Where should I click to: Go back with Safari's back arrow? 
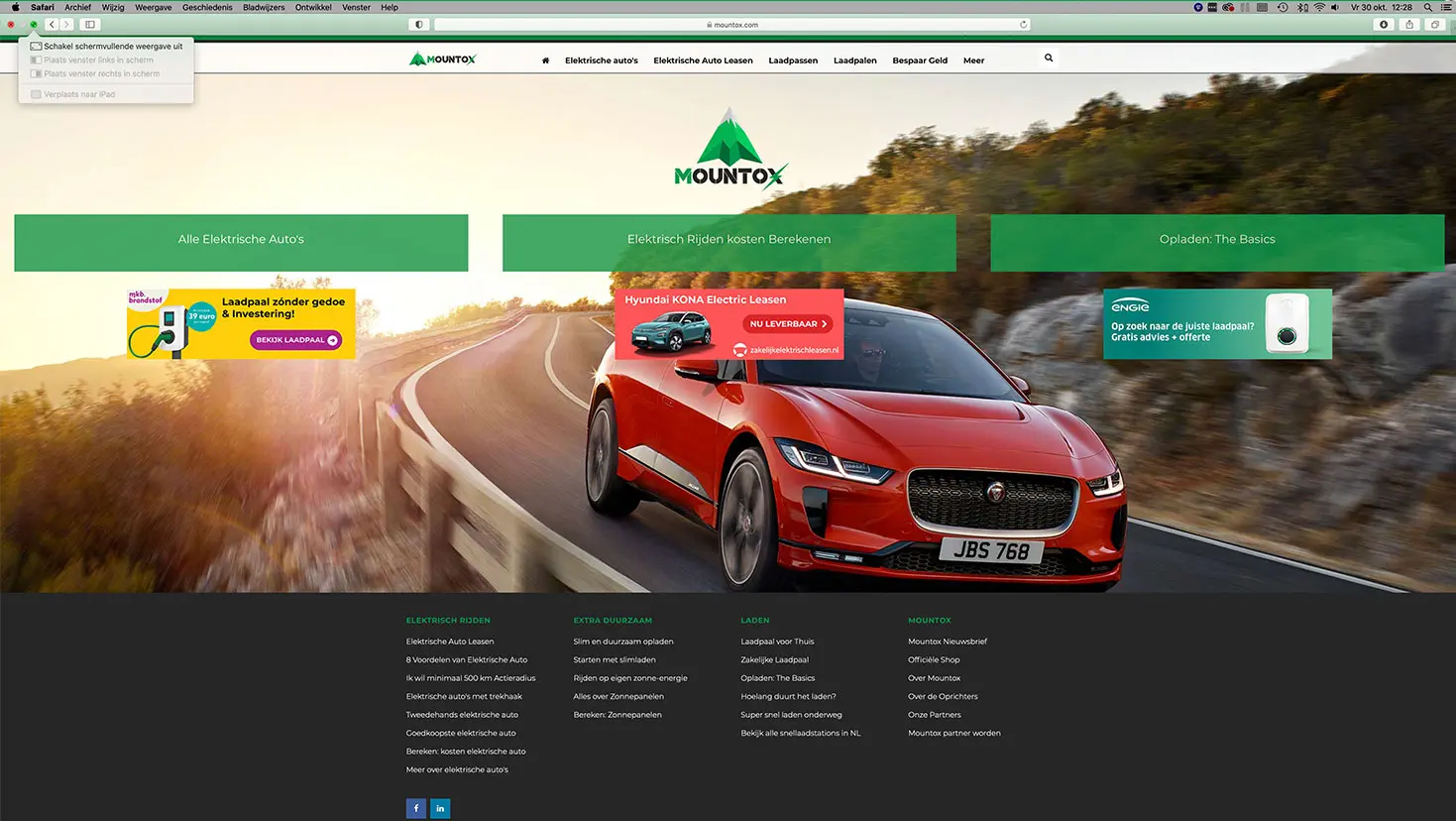coord(52,24)
